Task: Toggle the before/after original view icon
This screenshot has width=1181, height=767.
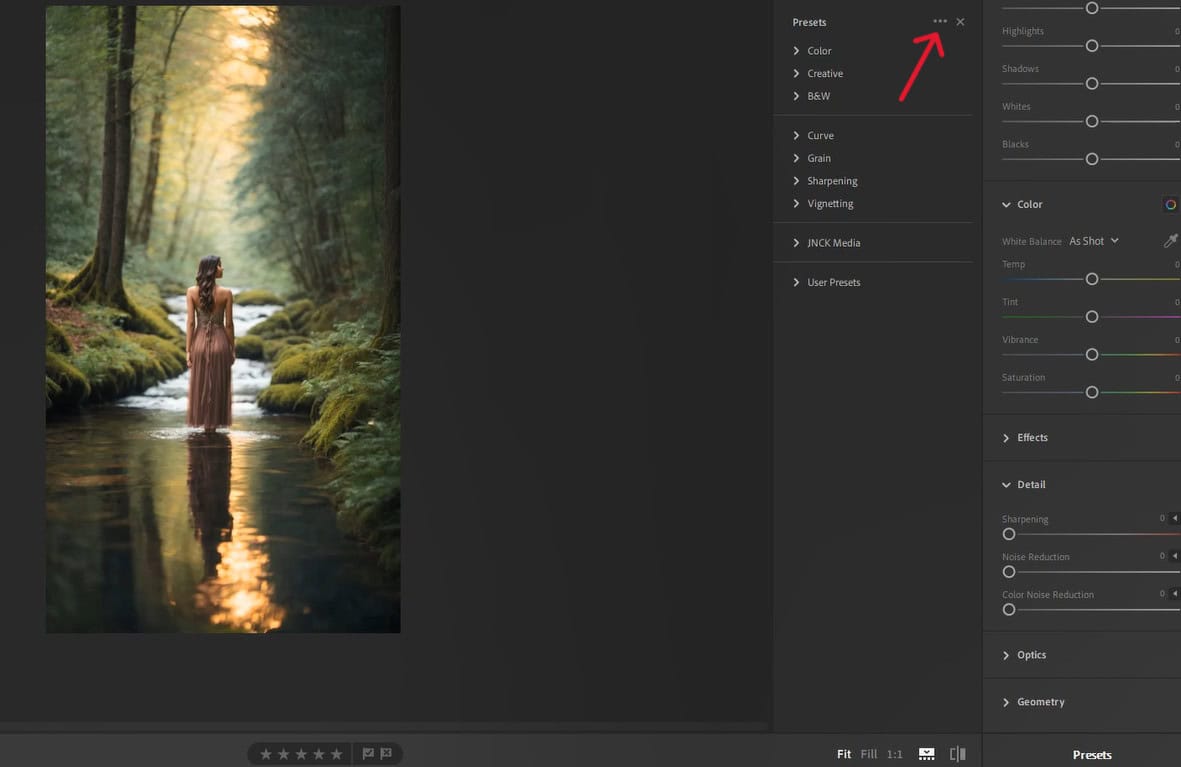Action: [958, 754]
